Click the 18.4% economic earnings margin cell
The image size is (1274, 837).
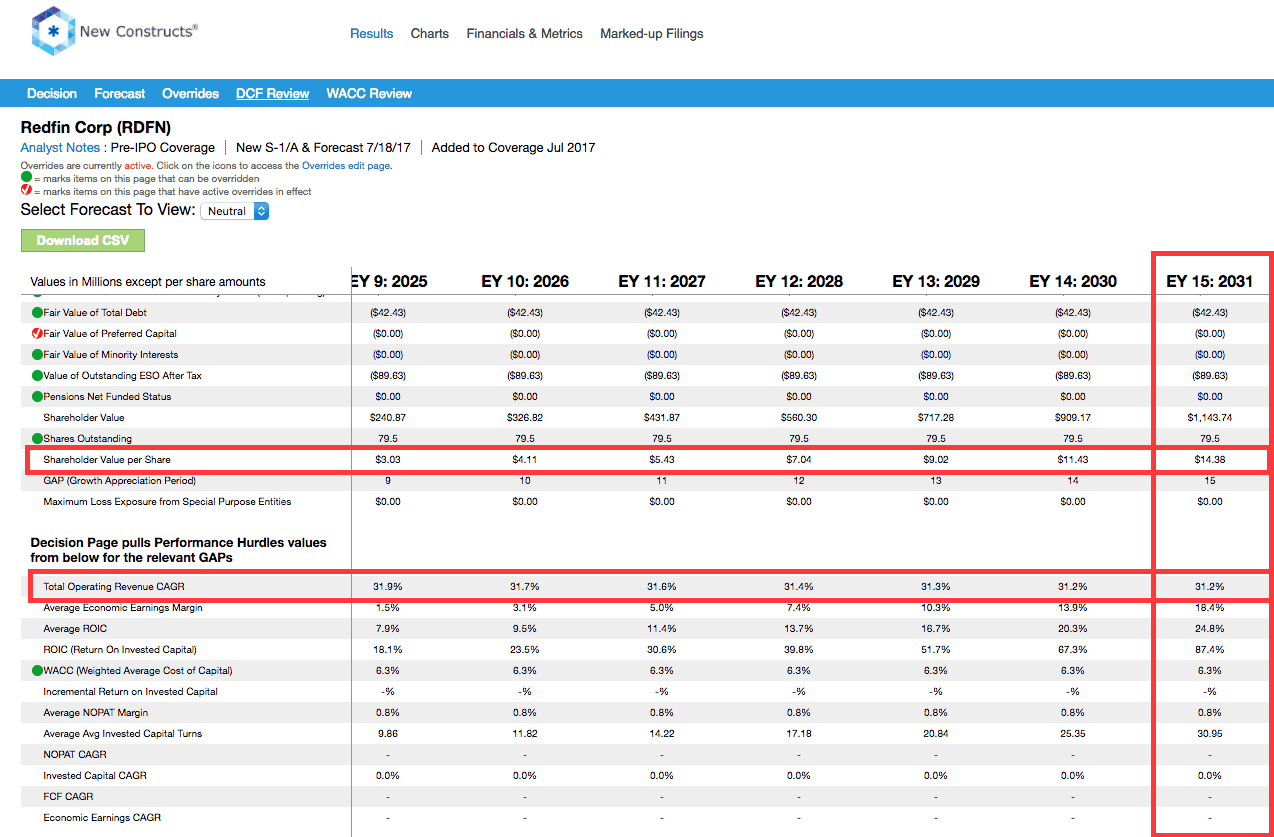click(1210, 608)
